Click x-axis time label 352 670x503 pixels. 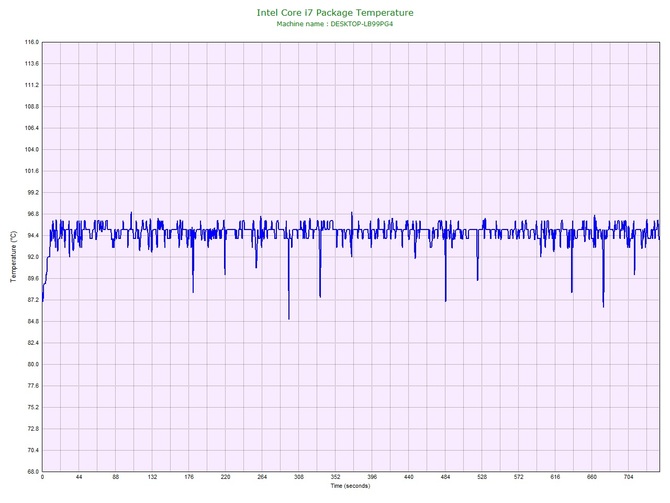click(x=335, y=477)
